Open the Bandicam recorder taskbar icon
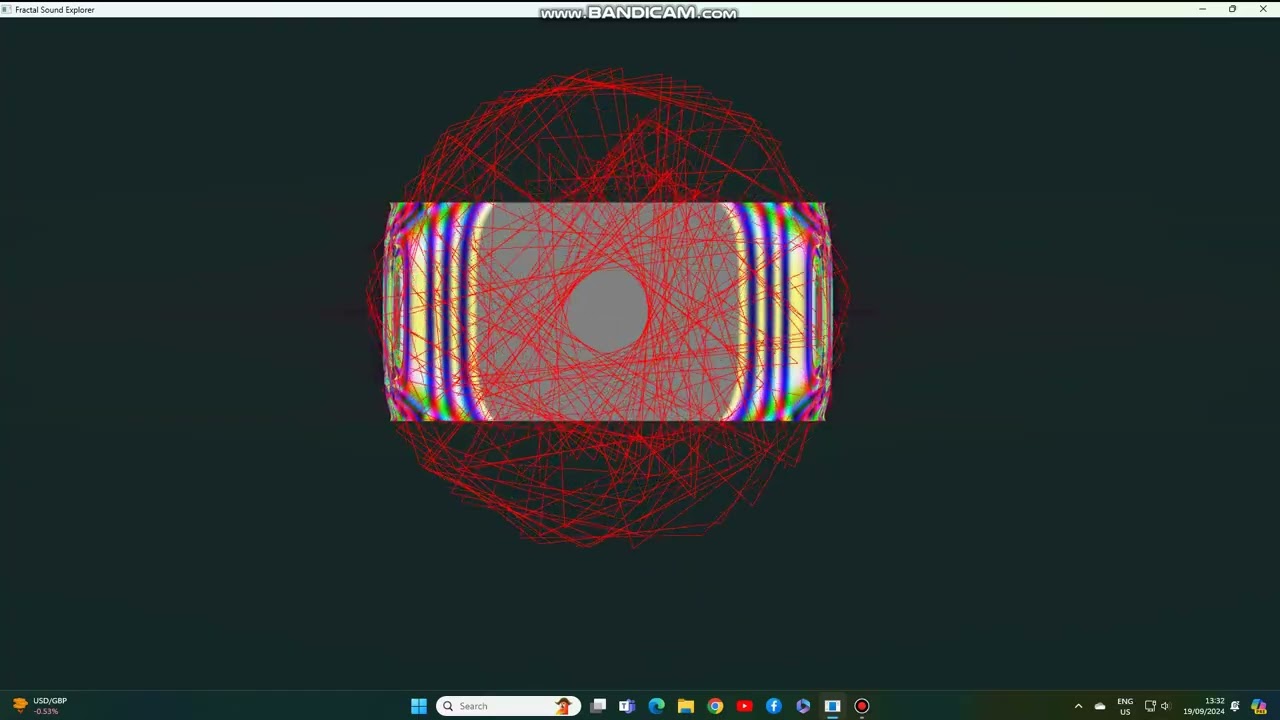Screen dimensions: 1280x720 tap(861, 706)
